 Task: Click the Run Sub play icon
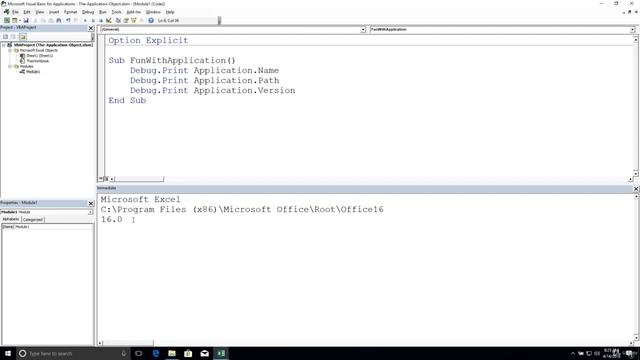click(x=85, y=20)
